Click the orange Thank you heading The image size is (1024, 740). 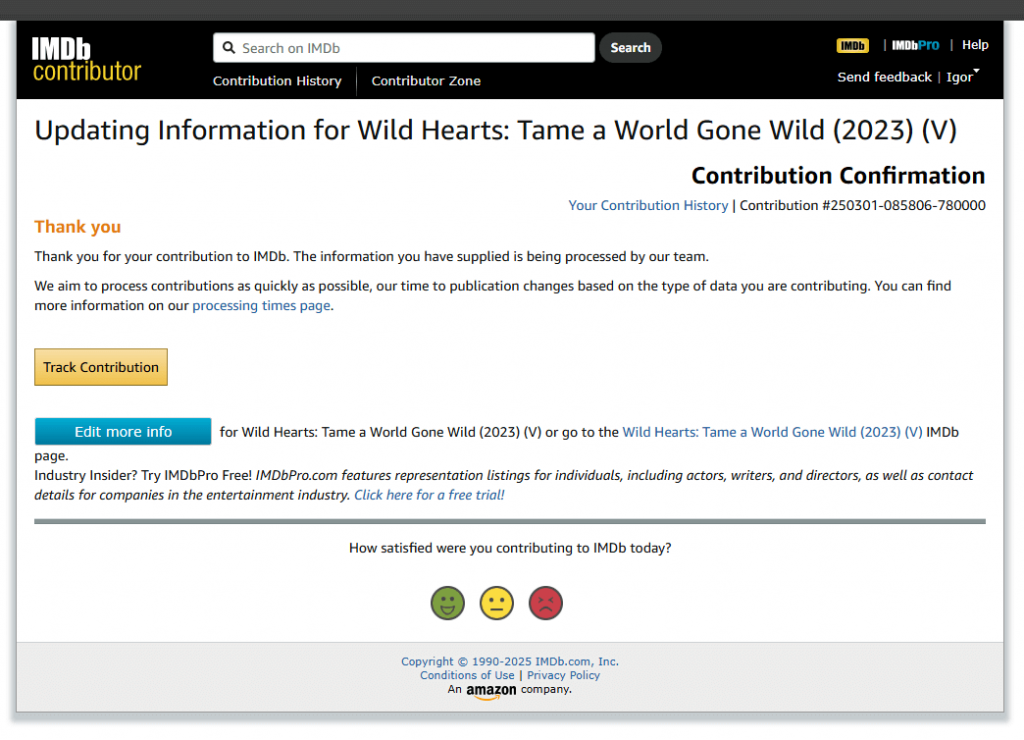pyautogui.click(x=78, y=227)
